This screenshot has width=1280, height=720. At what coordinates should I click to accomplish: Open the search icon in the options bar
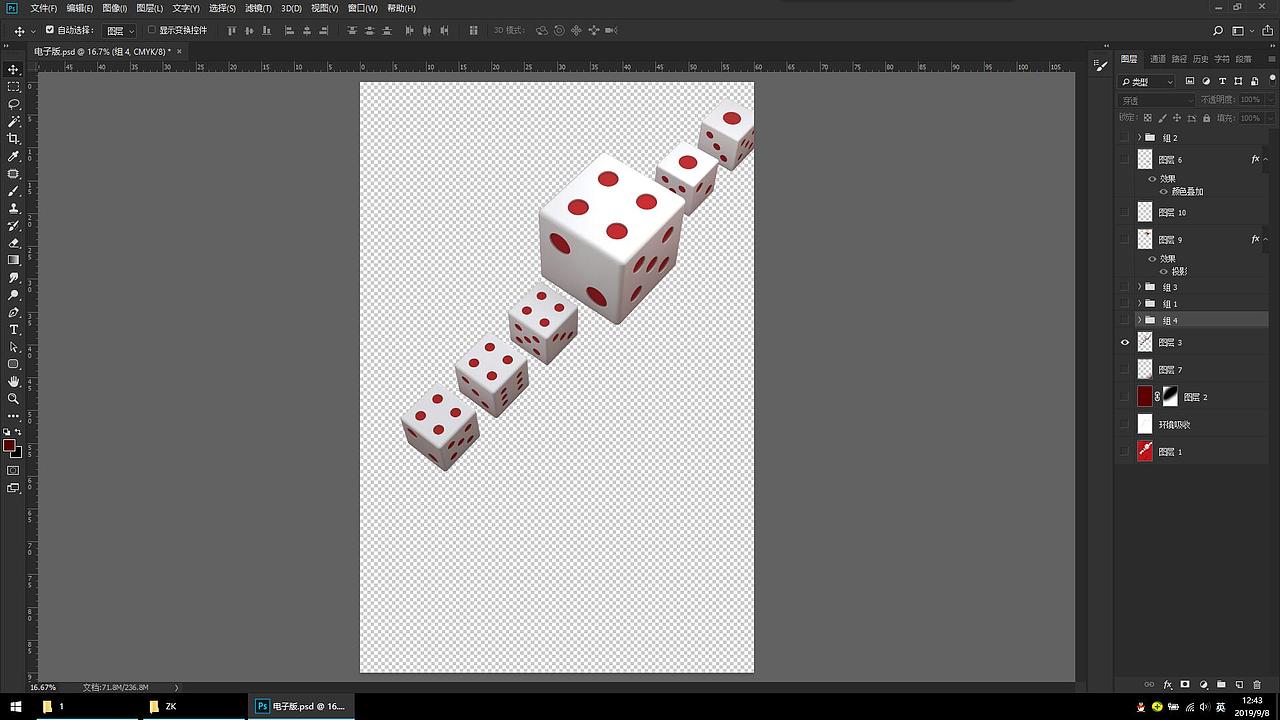[x=1218, y=31]
